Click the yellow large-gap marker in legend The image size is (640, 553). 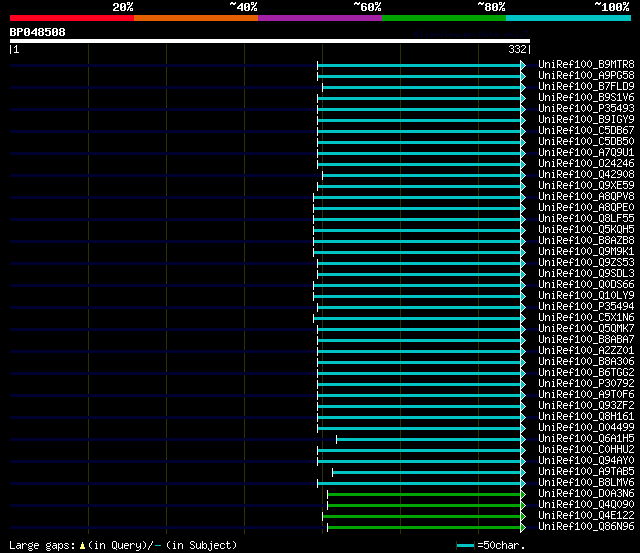coord(82,545)
